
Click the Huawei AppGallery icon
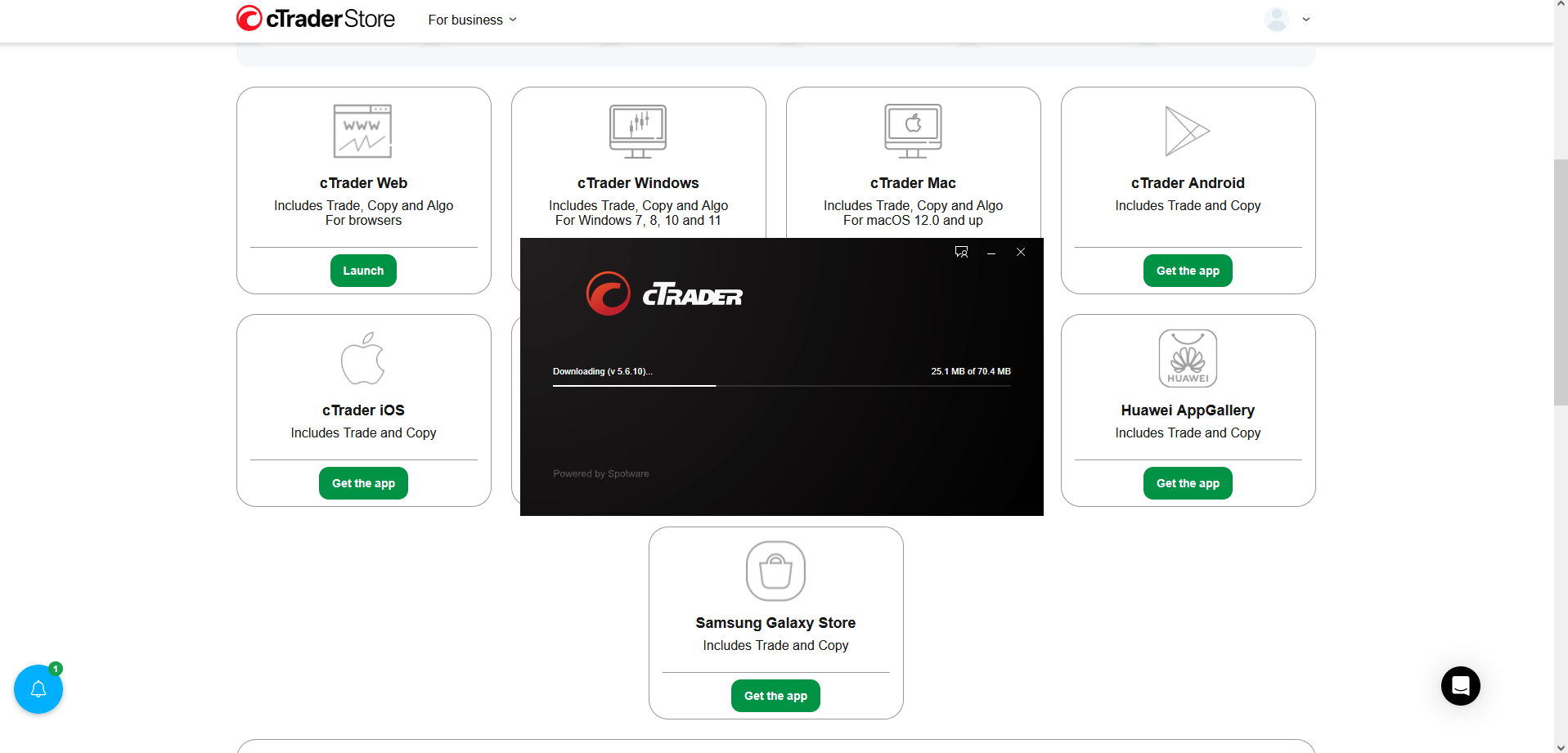(x=1188, y=358)
